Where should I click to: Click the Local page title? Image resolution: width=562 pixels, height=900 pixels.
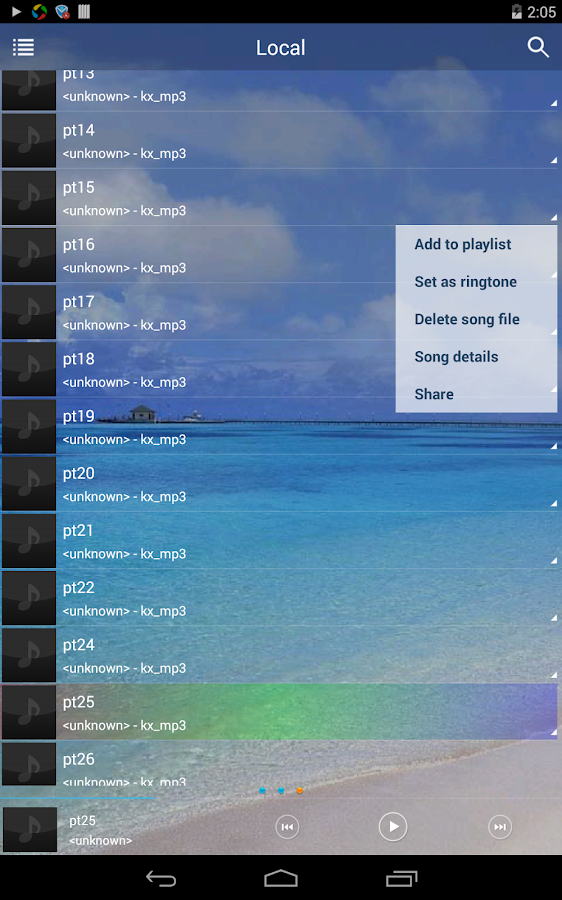tap(281, 48)
